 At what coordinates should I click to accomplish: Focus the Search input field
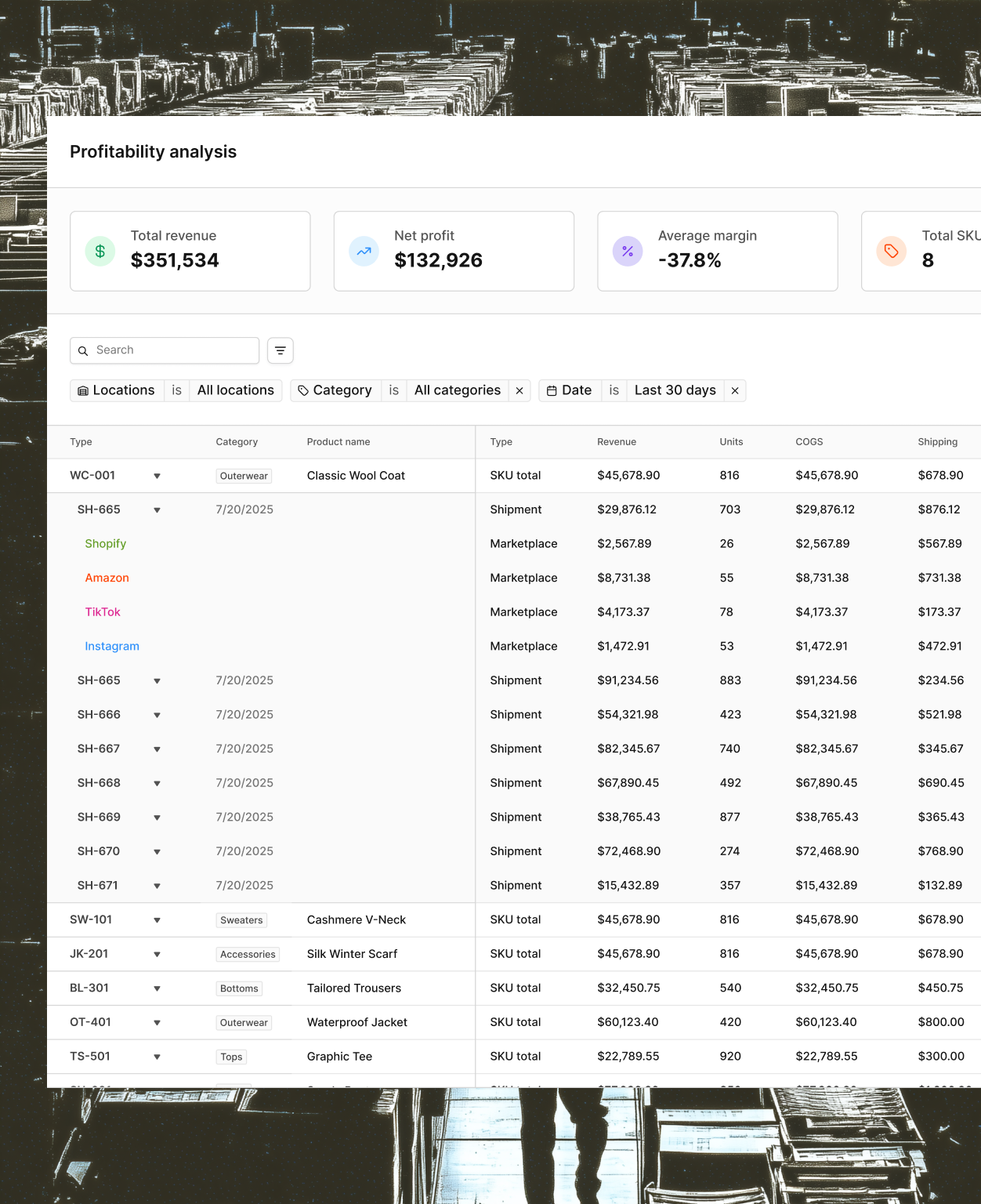coord(165,350)
